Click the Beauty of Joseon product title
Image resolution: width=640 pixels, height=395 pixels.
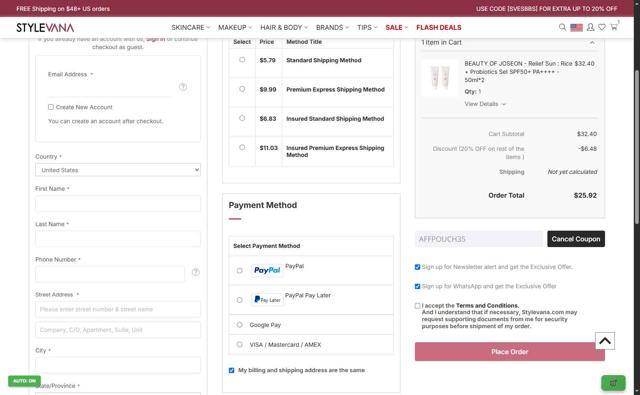519,71
